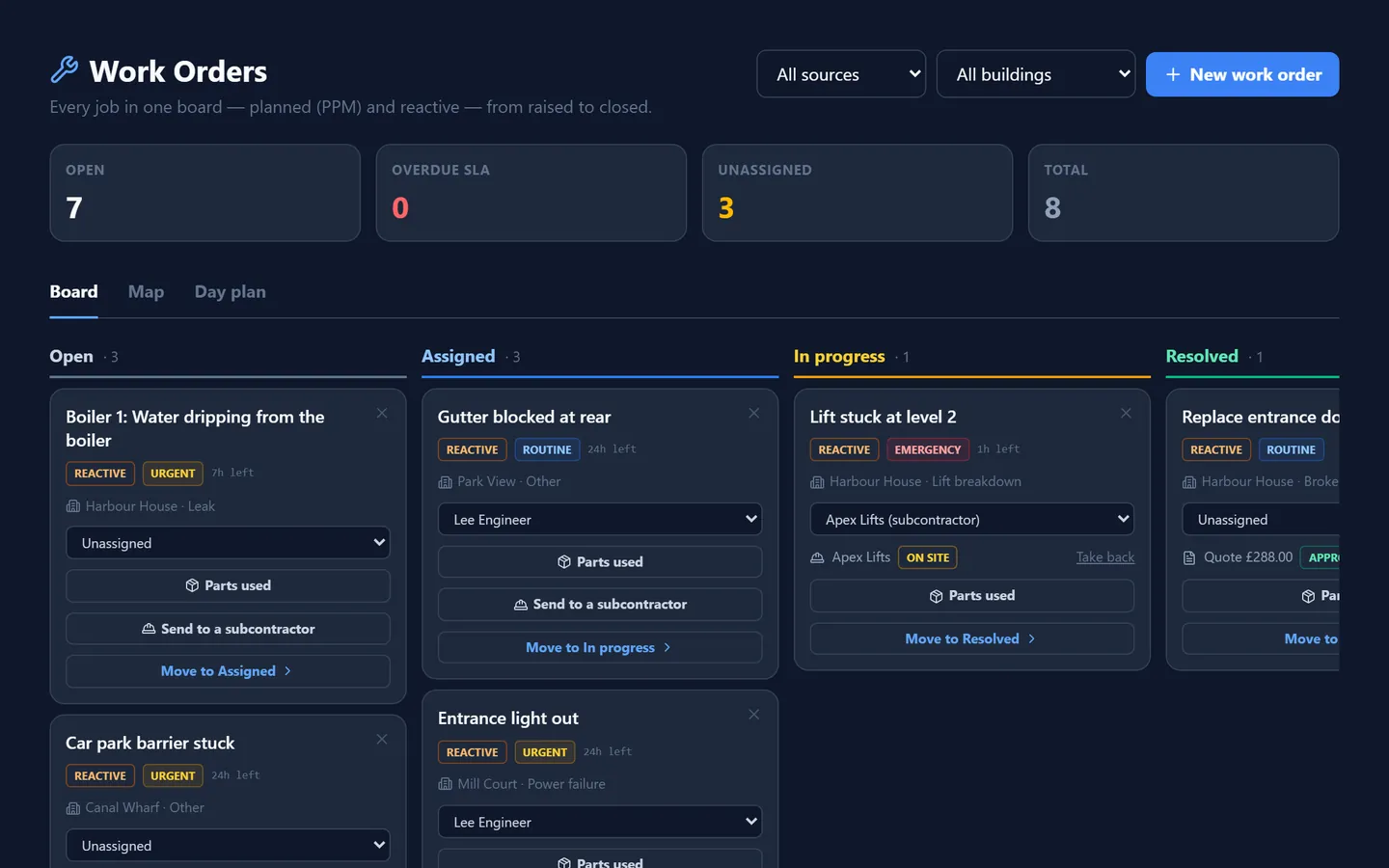The image size is (1389, 868).
Task: Select the Board tab
Action: (73, 292)
